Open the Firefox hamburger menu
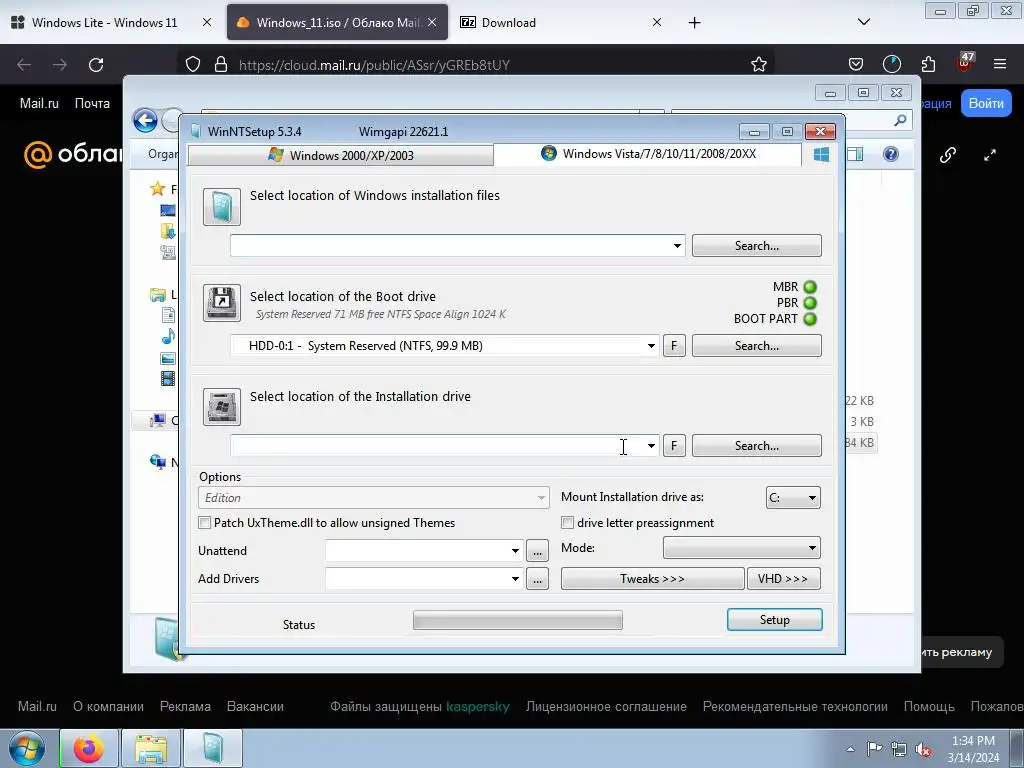 [999, 64]
